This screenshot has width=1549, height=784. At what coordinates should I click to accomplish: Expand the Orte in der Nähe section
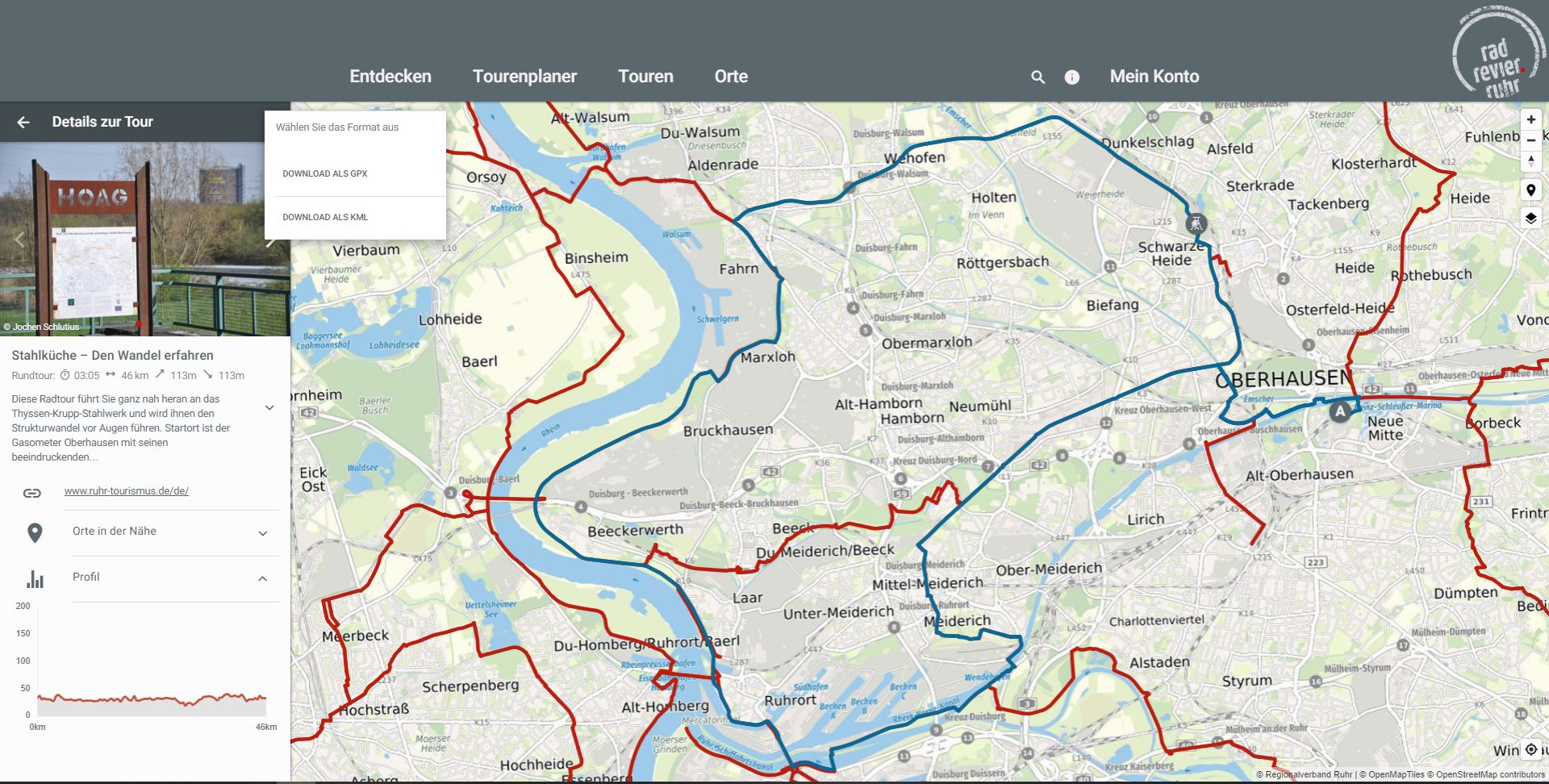coord(262,533)
